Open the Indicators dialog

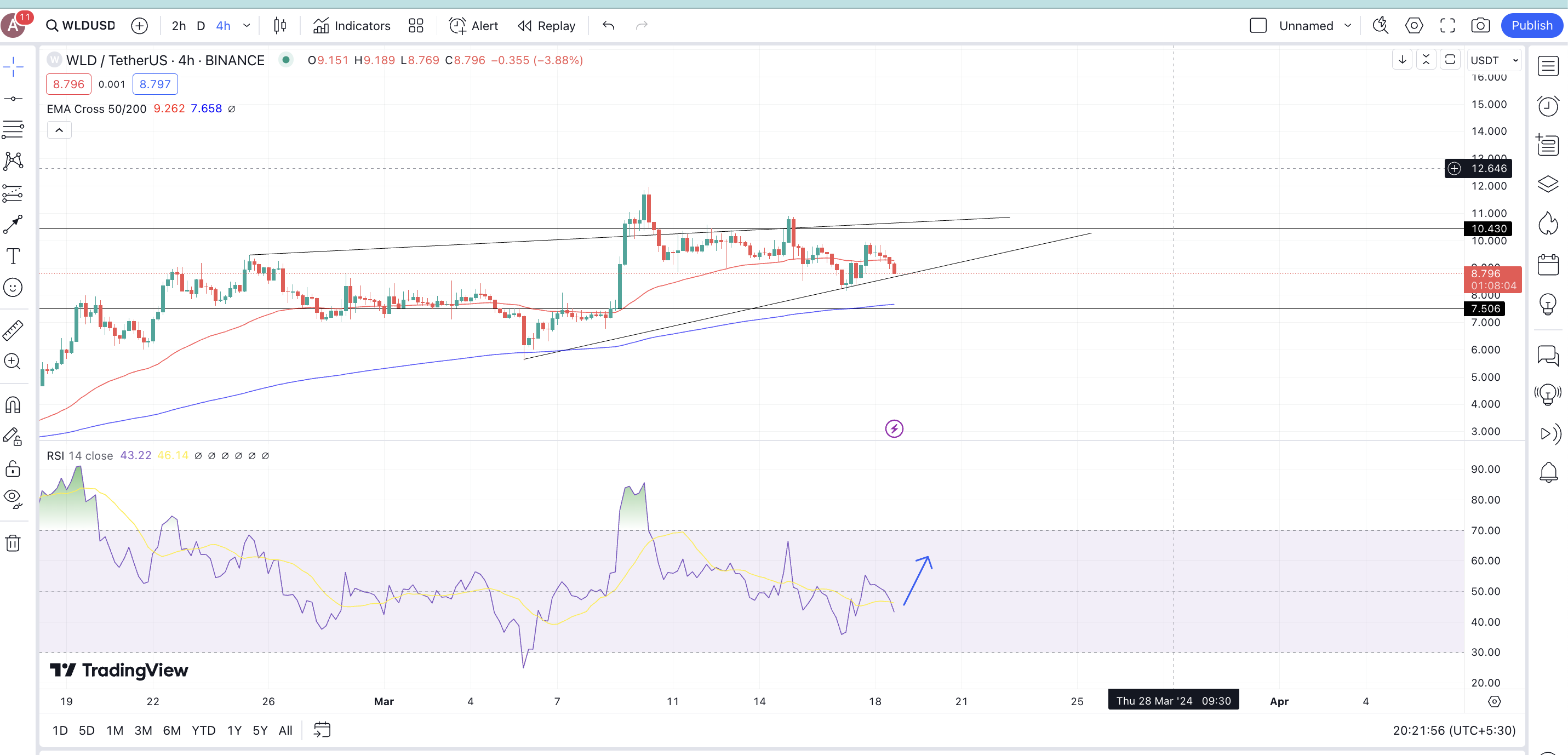[x=352, y=26]
